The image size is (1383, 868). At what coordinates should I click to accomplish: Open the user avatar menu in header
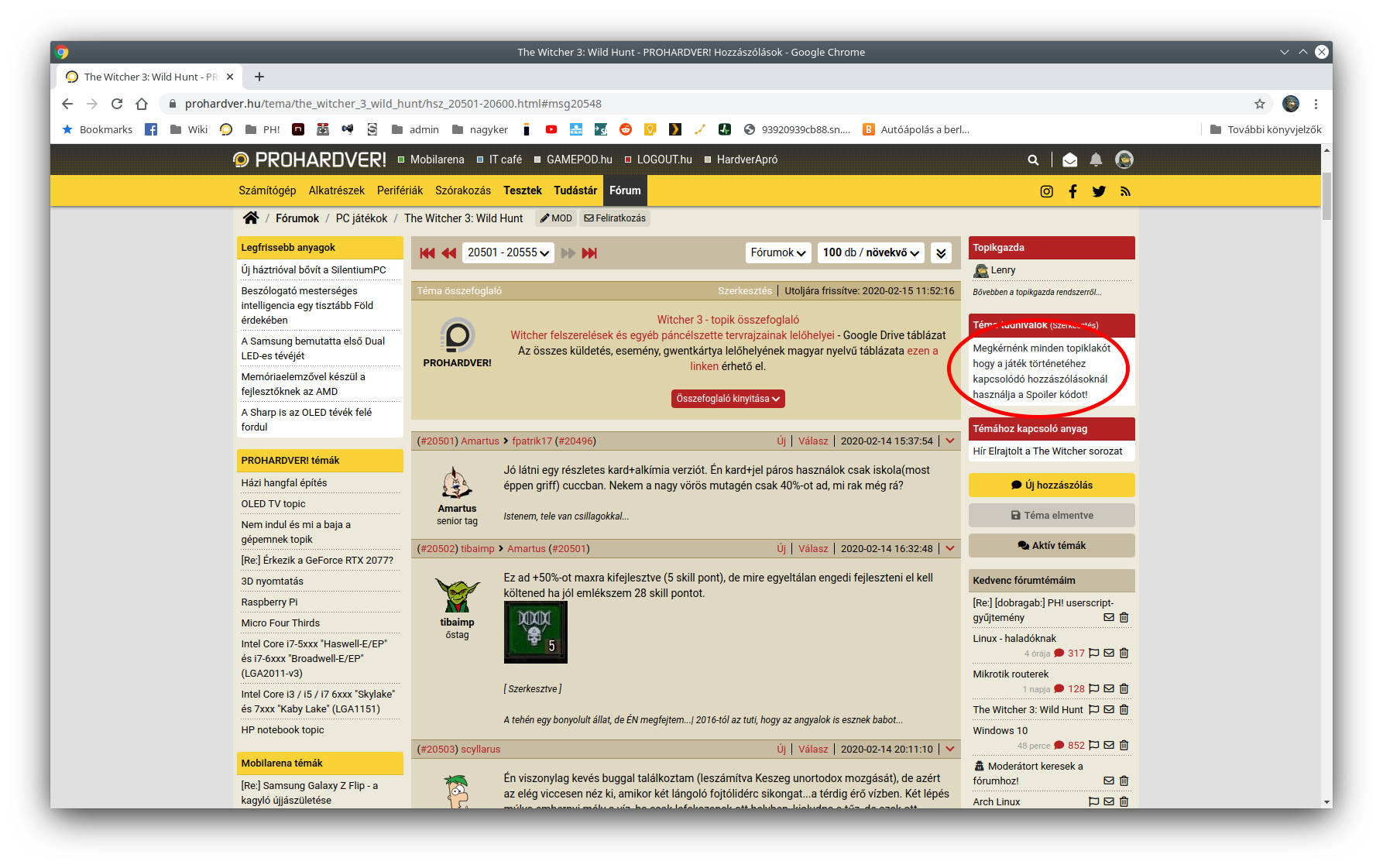pyautogui.click(x=1124, y=160)
